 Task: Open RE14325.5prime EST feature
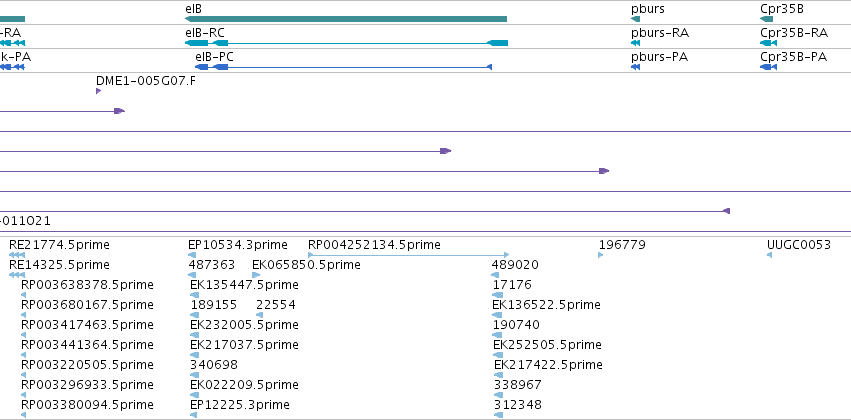click(x=17, y=275)
